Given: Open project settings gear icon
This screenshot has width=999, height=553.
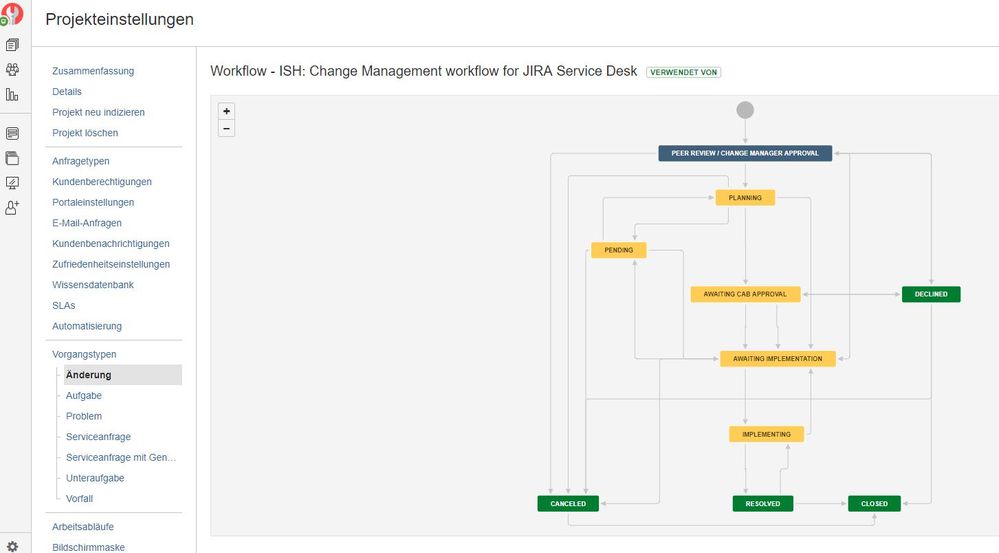Looking at the screenshot, I should click(x=12, y=547).
